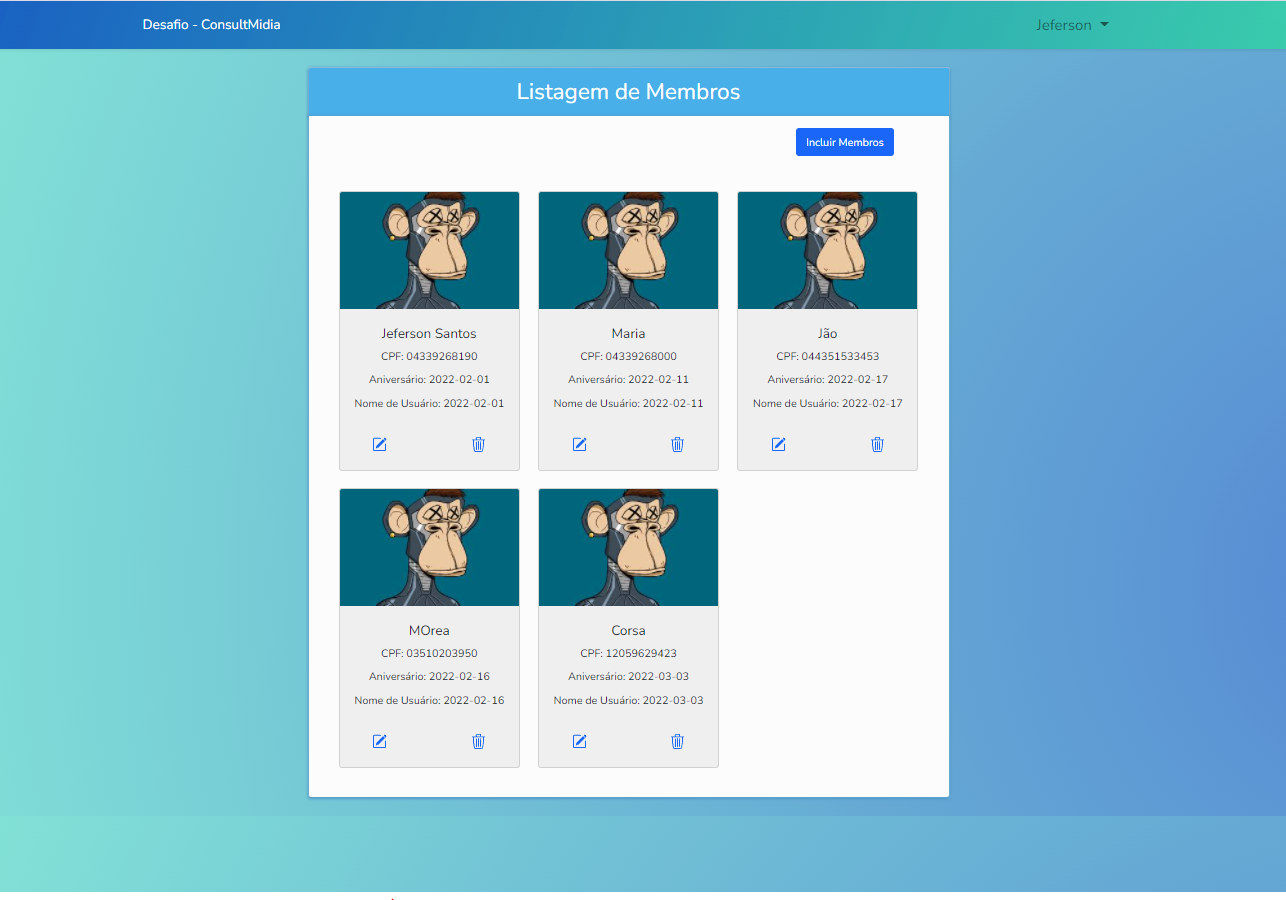
Task: Click Aniversário: 2022-02-01 line
Action: (x=429, y=380)
